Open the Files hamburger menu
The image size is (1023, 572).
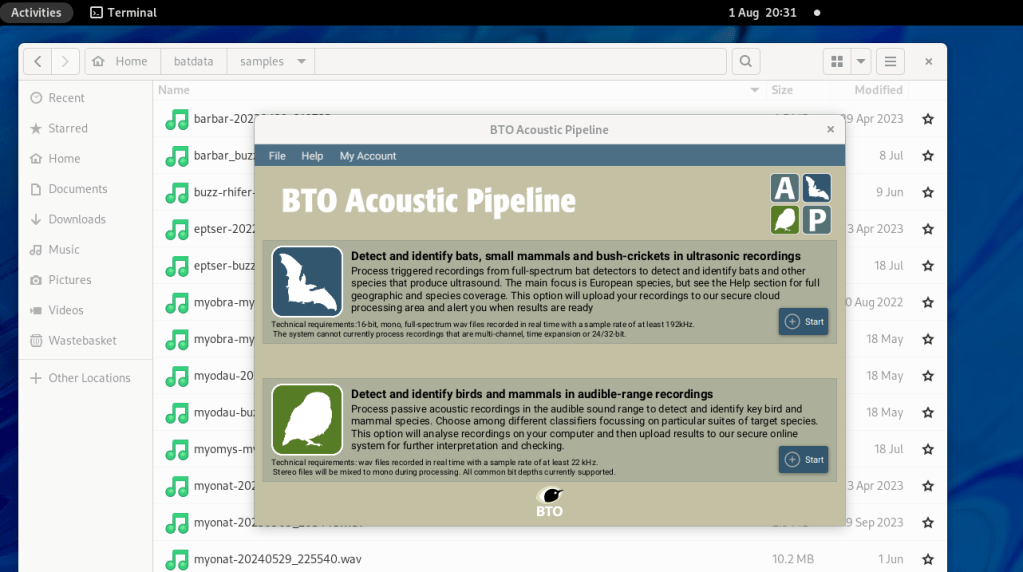click(x=891, y=61)
